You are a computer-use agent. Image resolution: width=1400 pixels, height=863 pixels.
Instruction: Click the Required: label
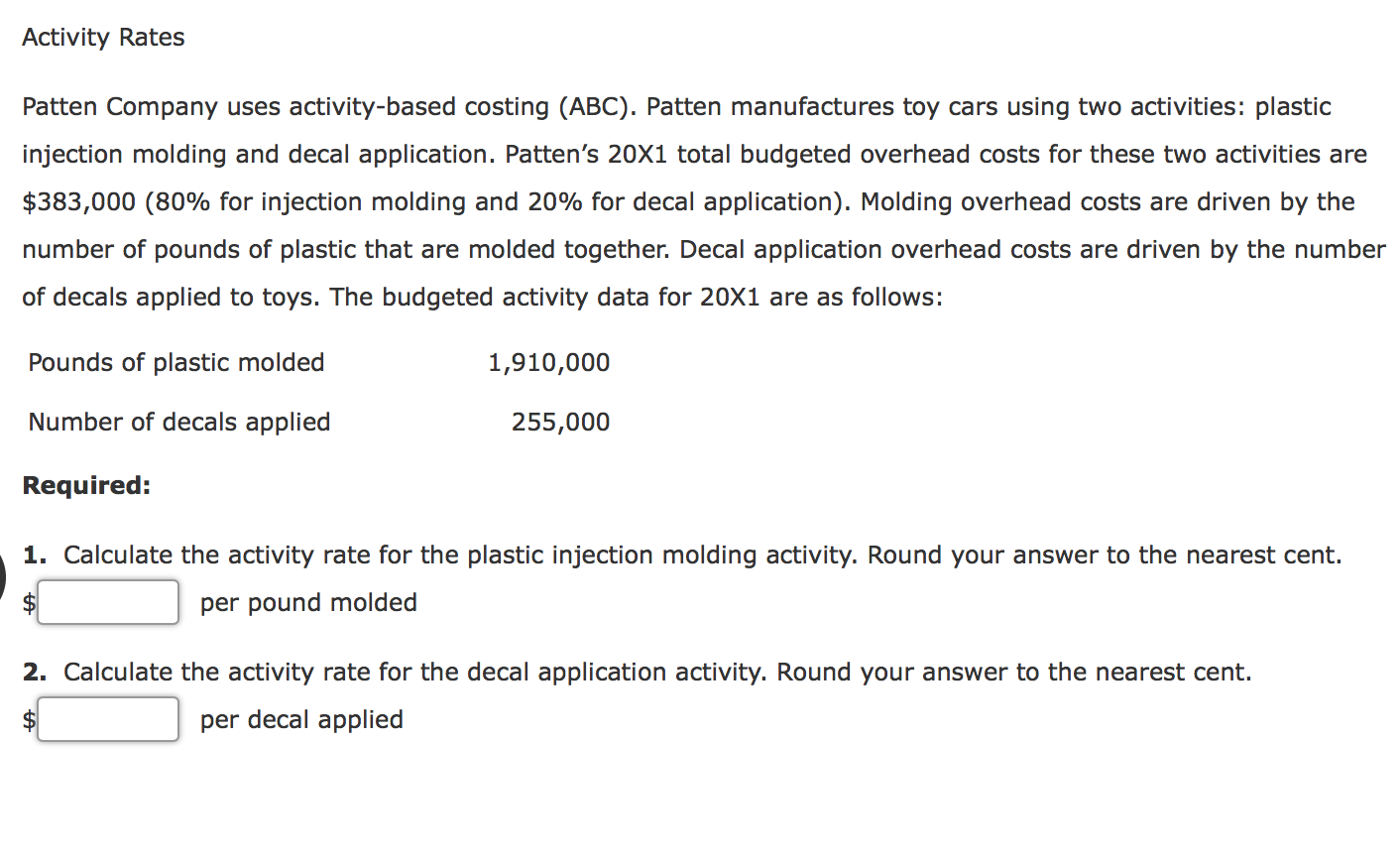[85, 485]
